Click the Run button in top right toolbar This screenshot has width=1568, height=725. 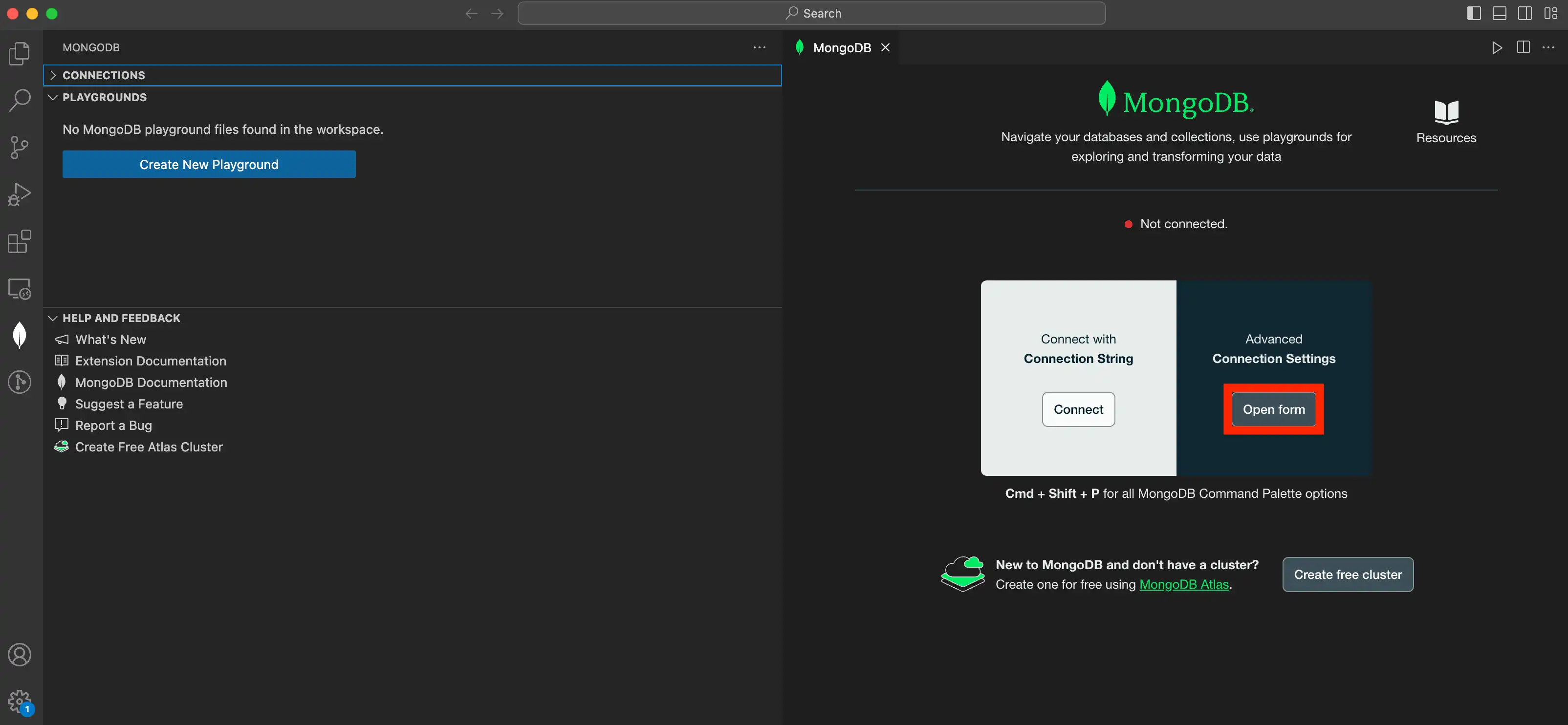pyautogui.click(x=1497, y=47)
